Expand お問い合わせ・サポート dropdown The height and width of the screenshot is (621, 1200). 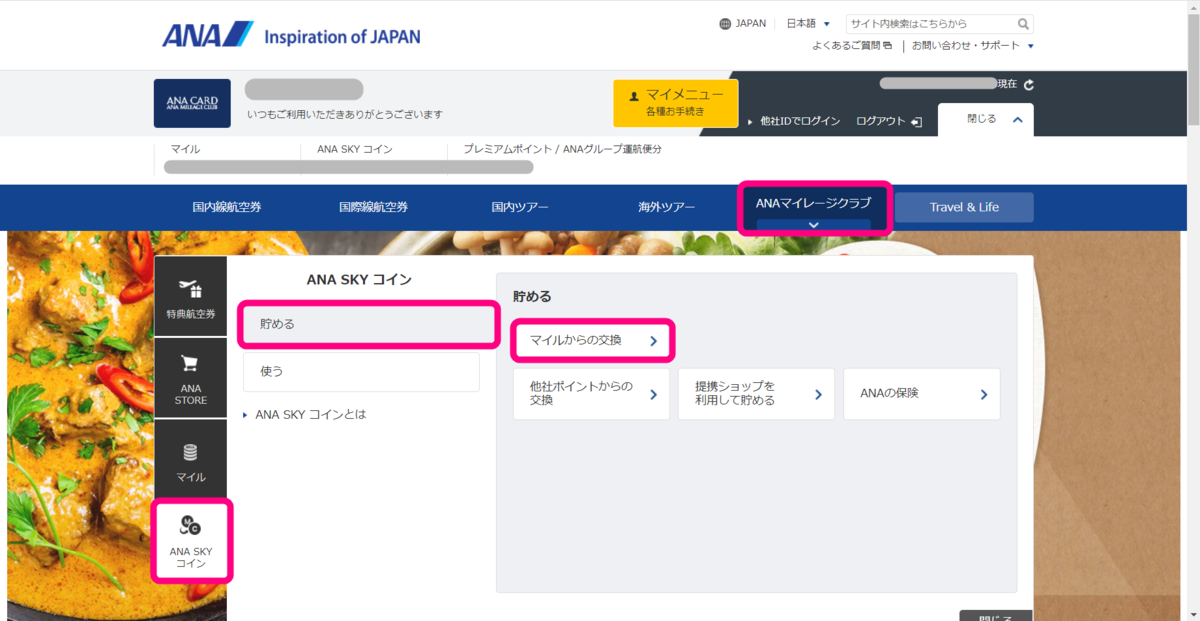point(972,46)
